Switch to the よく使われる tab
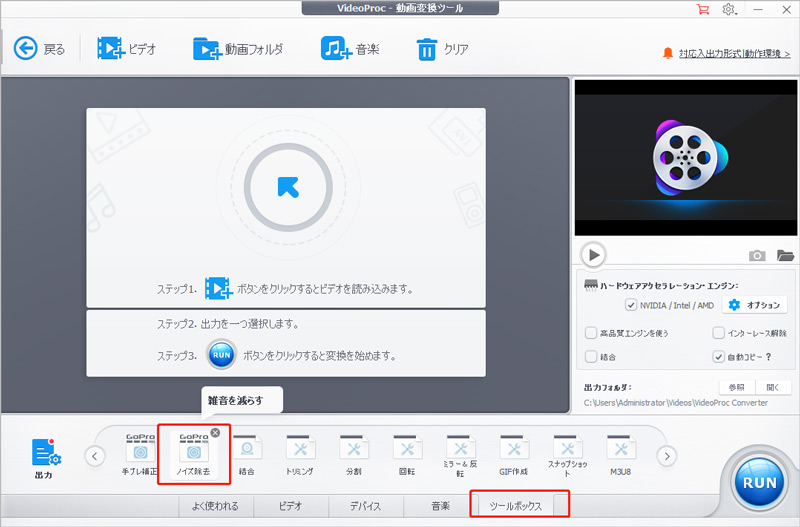800x527 pixels. point(215,506)
